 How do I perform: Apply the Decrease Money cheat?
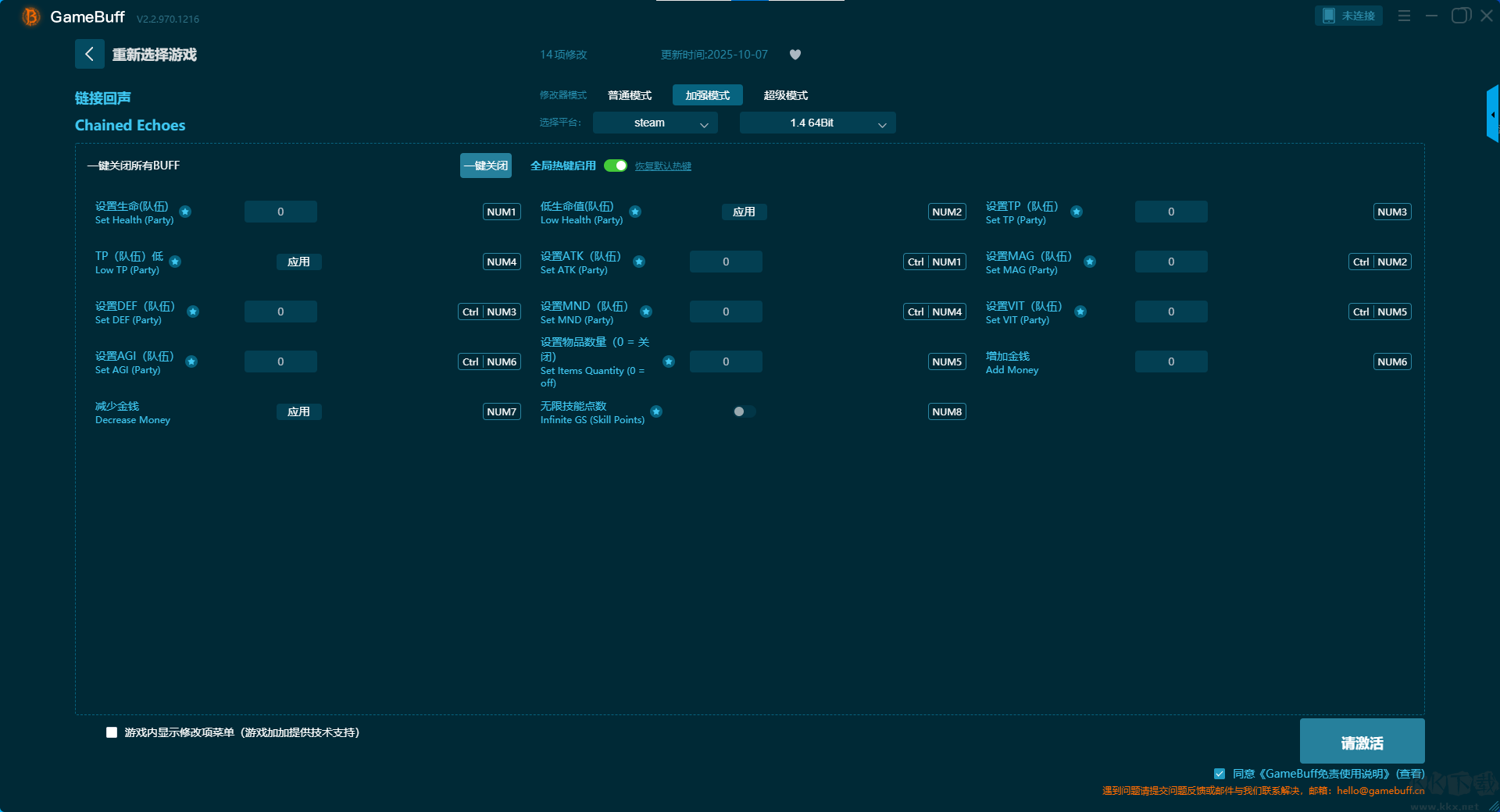click(x=298, y=411)
